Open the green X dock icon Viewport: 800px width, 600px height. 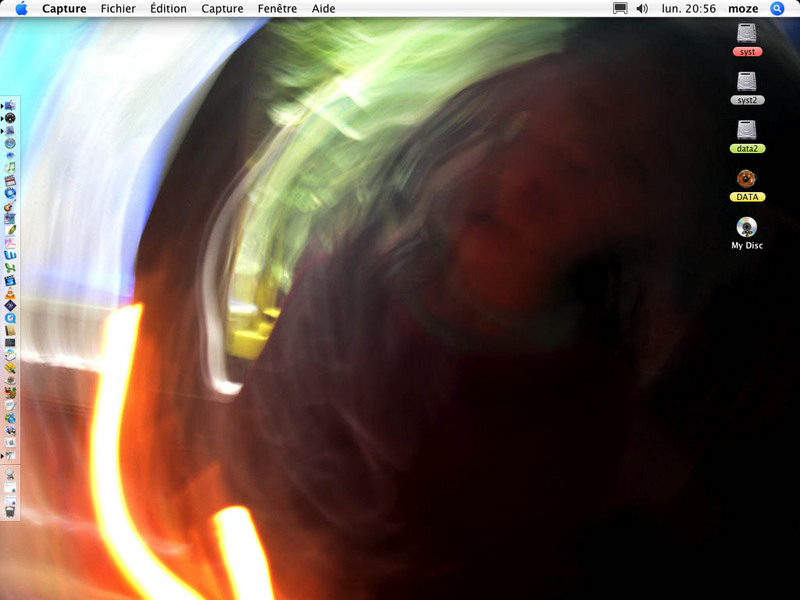[10, 268]
